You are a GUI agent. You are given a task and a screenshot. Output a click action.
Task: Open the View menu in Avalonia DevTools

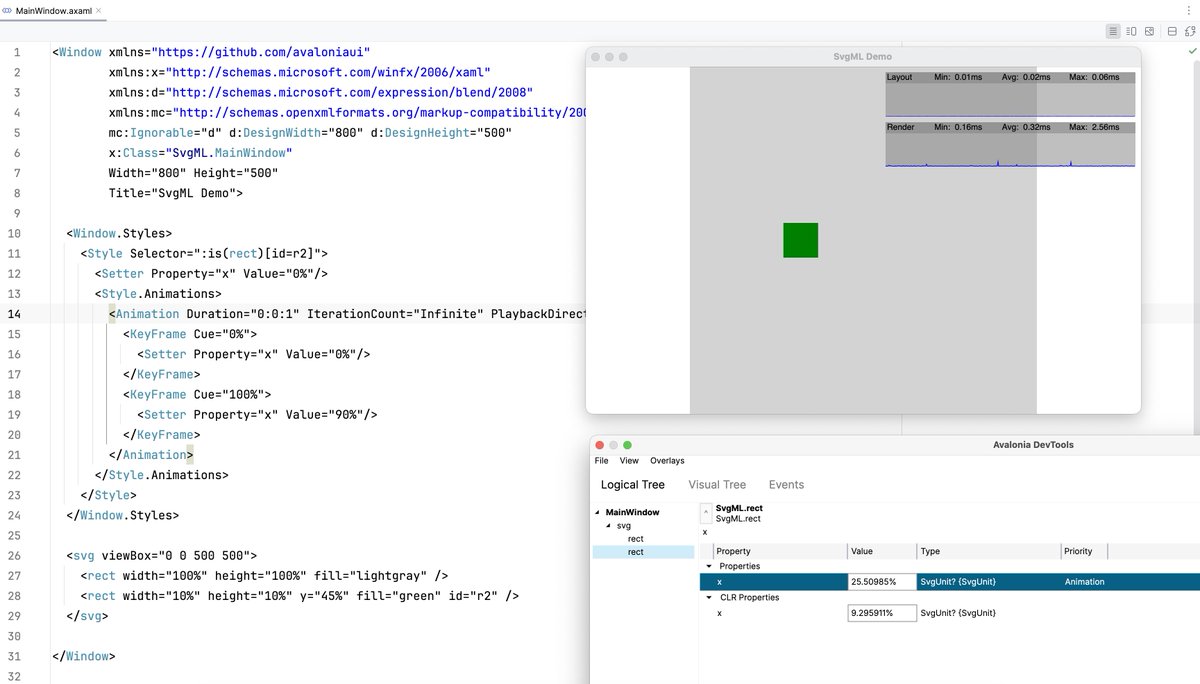pos(629,461)
